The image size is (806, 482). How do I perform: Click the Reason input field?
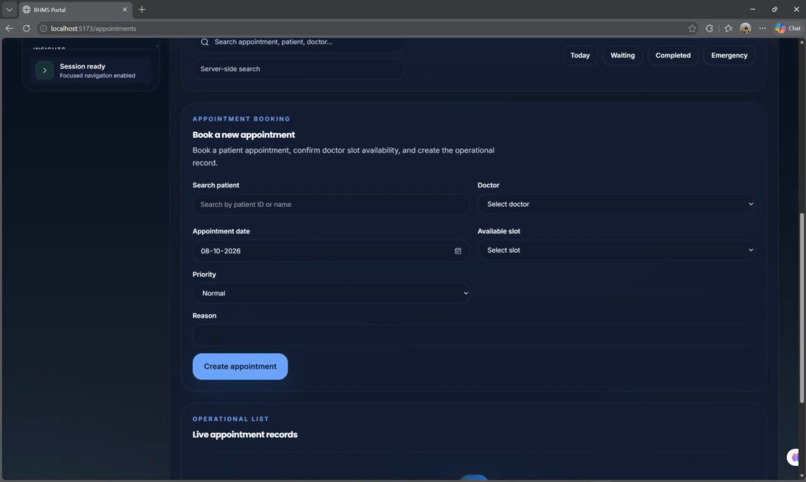coord(473,335)
